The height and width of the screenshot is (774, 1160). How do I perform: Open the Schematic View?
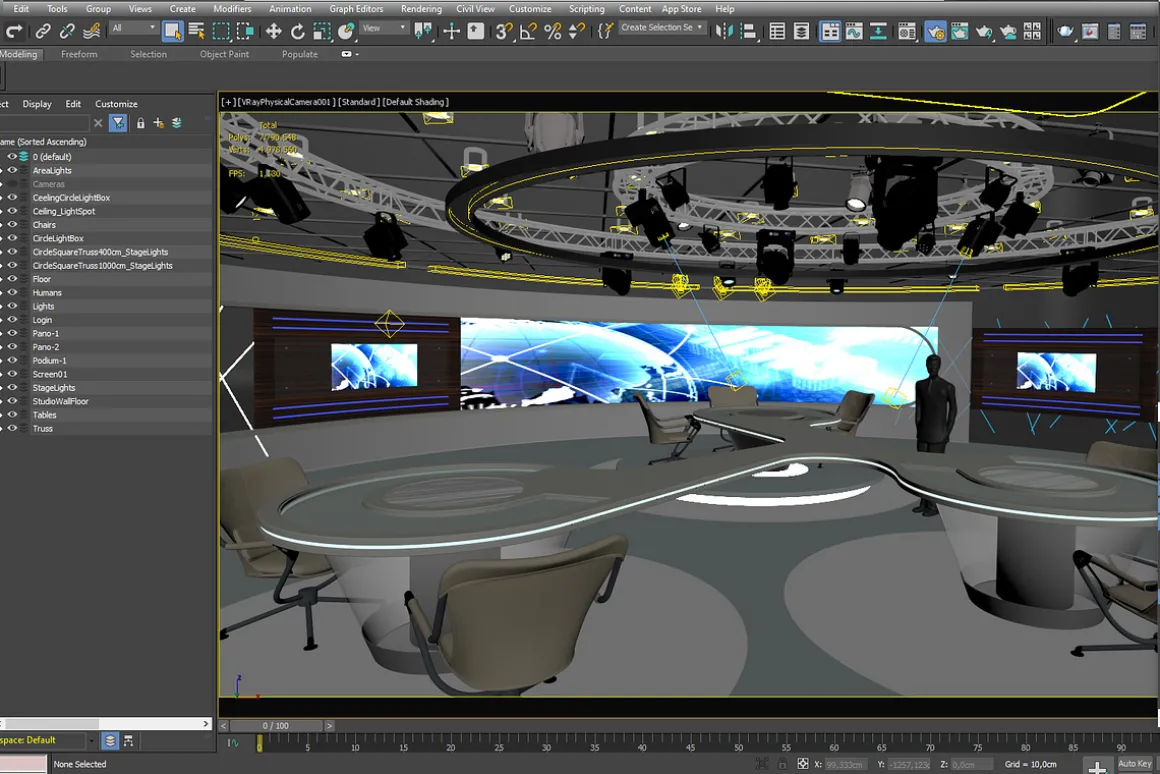(878, 31)
